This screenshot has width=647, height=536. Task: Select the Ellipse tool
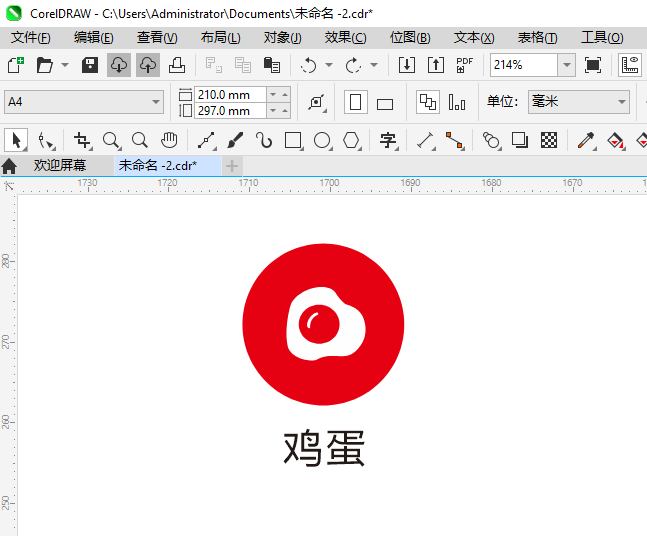coord(322,141)
